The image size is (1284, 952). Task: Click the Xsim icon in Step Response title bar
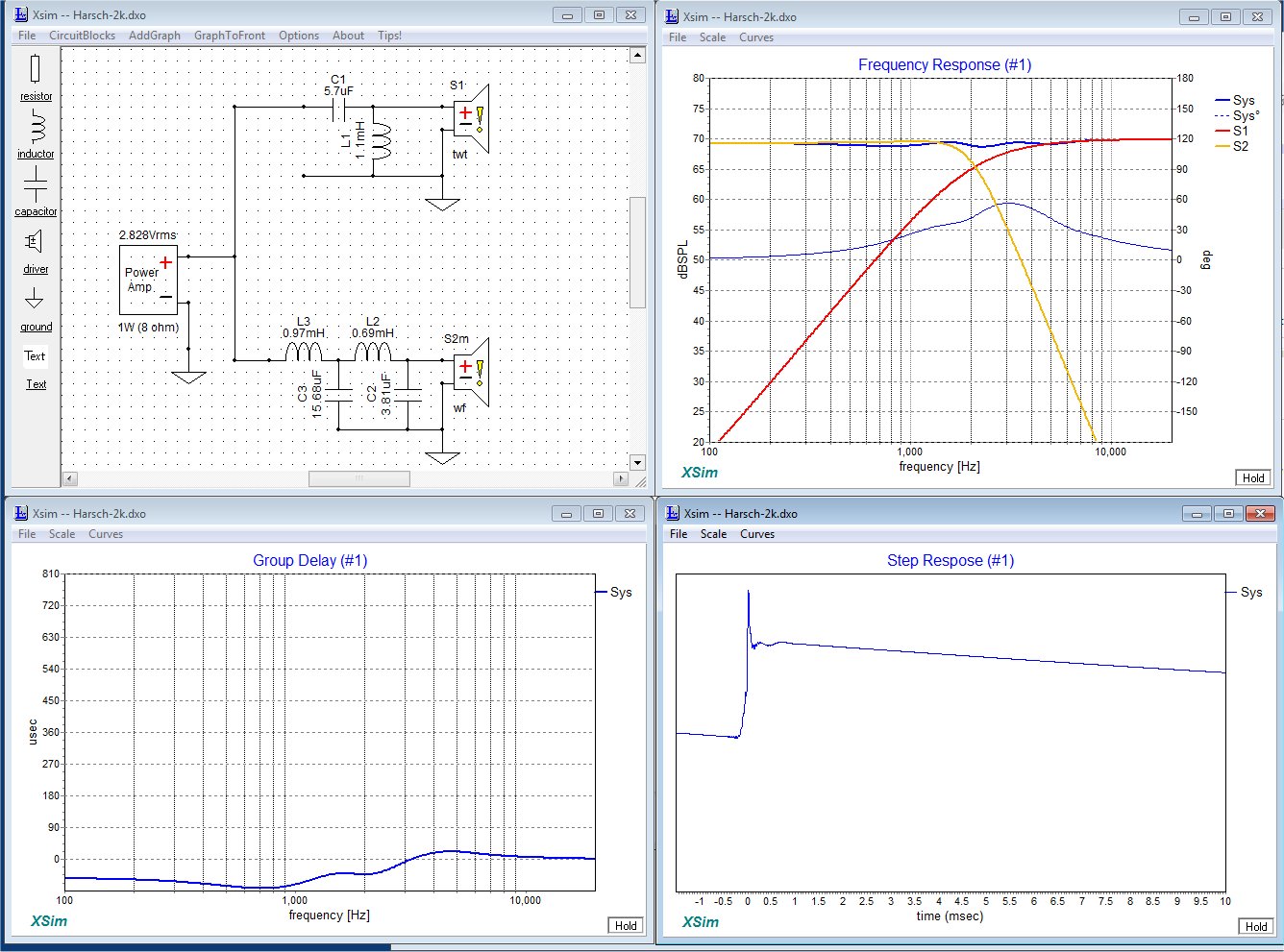click(673, 513)
